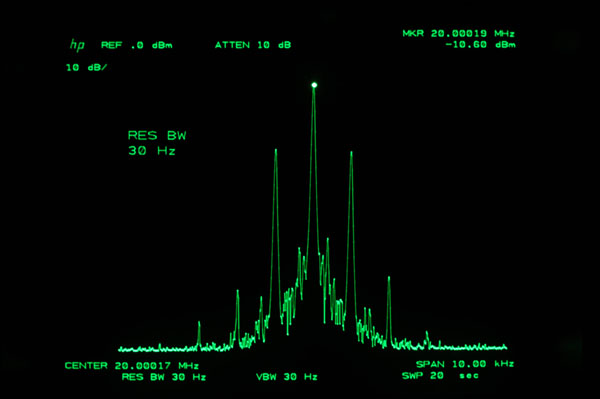Click the large RES BW 30 Hz annotation

point(157,143)
